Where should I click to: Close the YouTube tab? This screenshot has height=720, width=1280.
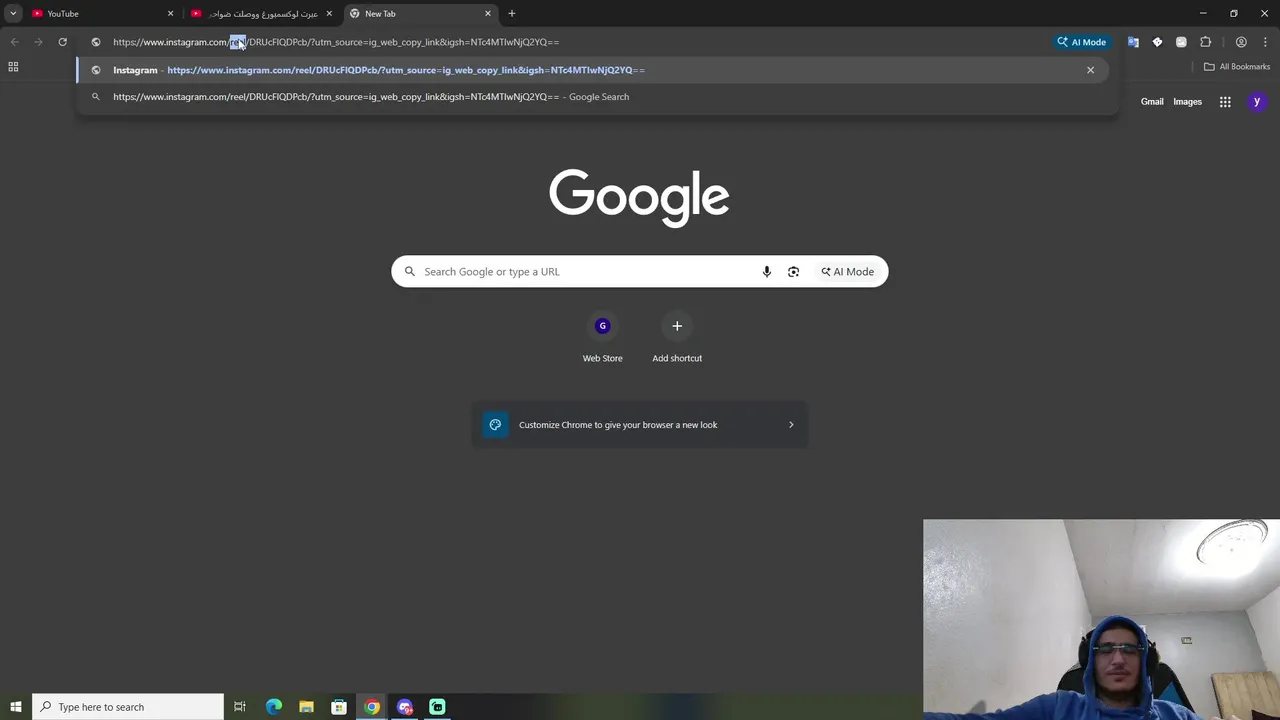170,13
